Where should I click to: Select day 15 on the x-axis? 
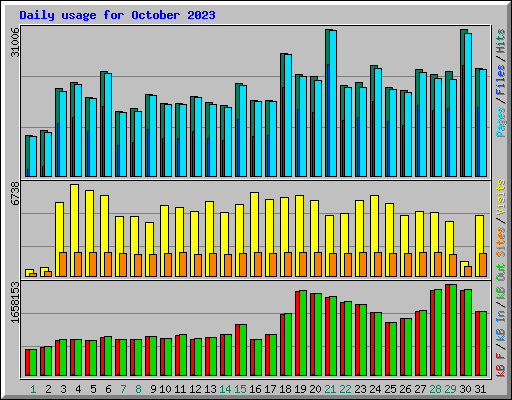(240, 389)
